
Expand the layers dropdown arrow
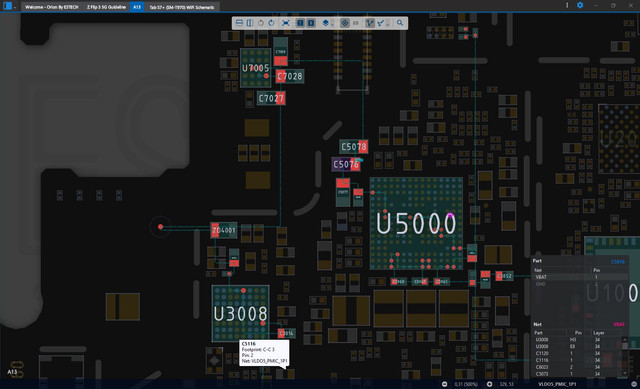[x=332, y=24]
